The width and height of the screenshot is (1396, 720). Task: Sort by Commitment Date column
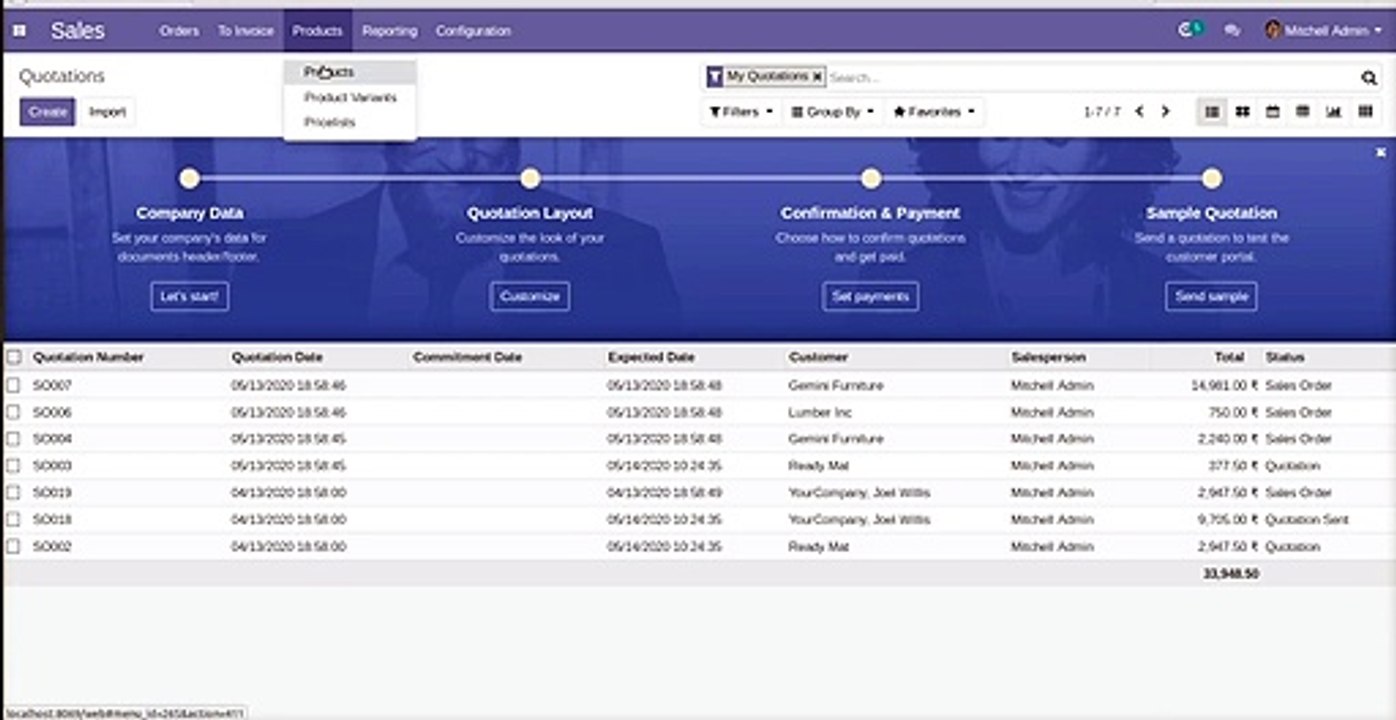467,357
